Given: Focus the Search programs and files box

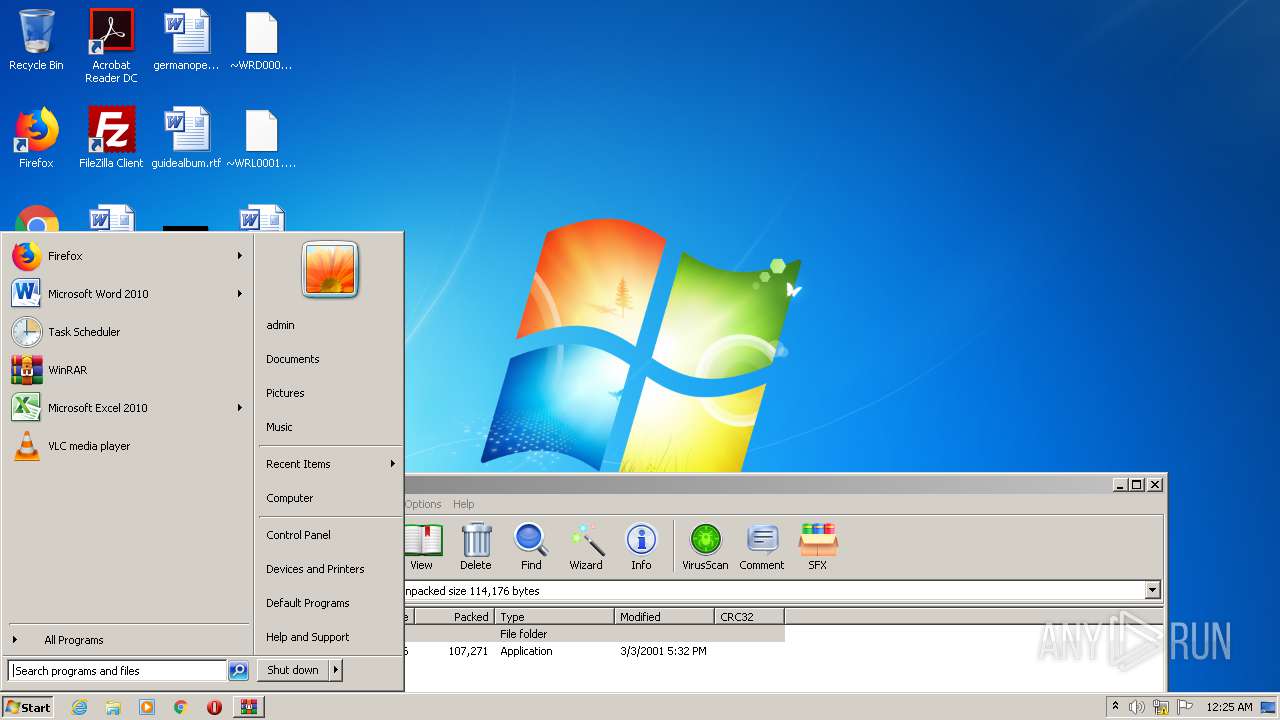Looking at the screenshot, I should click(x=117, y=671).
